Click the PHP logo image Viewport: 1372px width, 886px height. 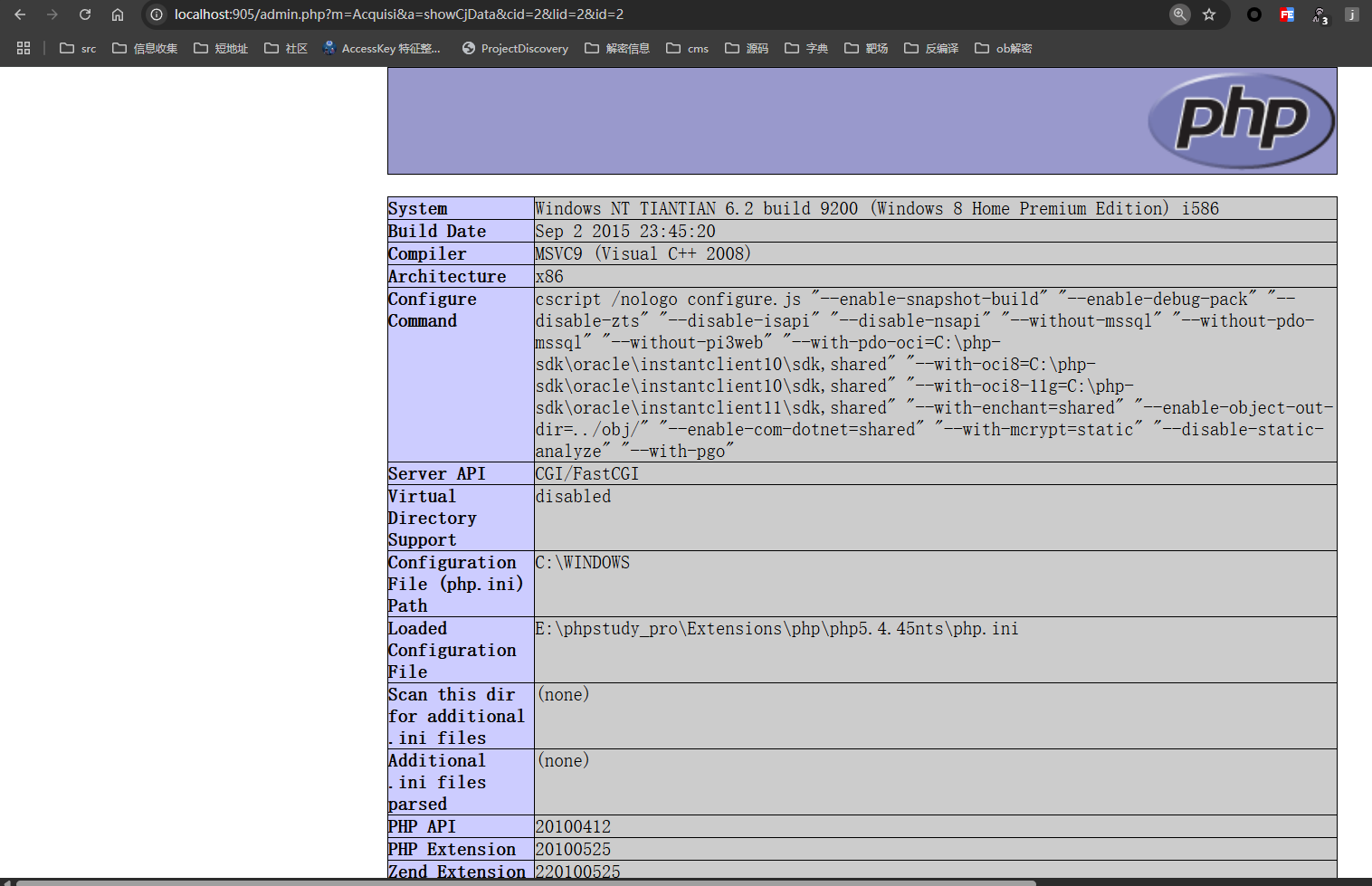[x=1241, y=120]
